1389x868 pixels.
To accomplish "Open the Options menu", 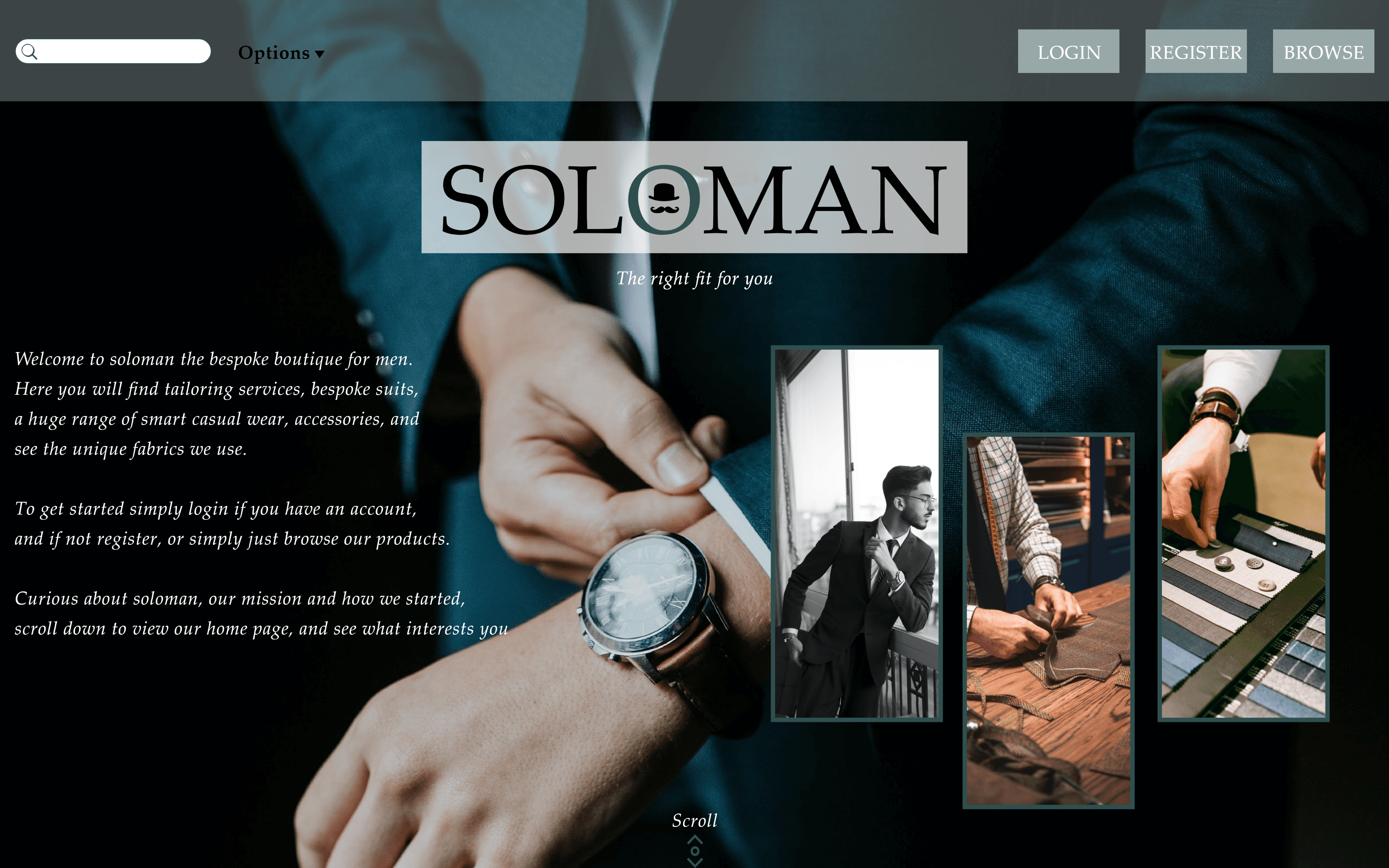I will (281, 53).
